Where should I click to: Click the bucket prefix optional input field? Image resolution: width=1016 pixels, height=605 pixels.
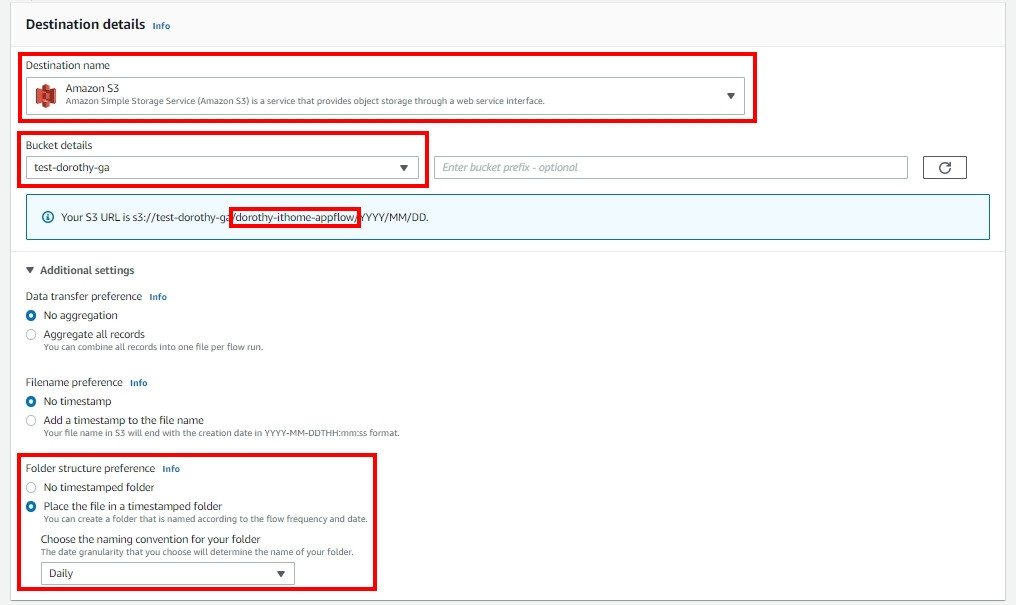pos(671,168)
